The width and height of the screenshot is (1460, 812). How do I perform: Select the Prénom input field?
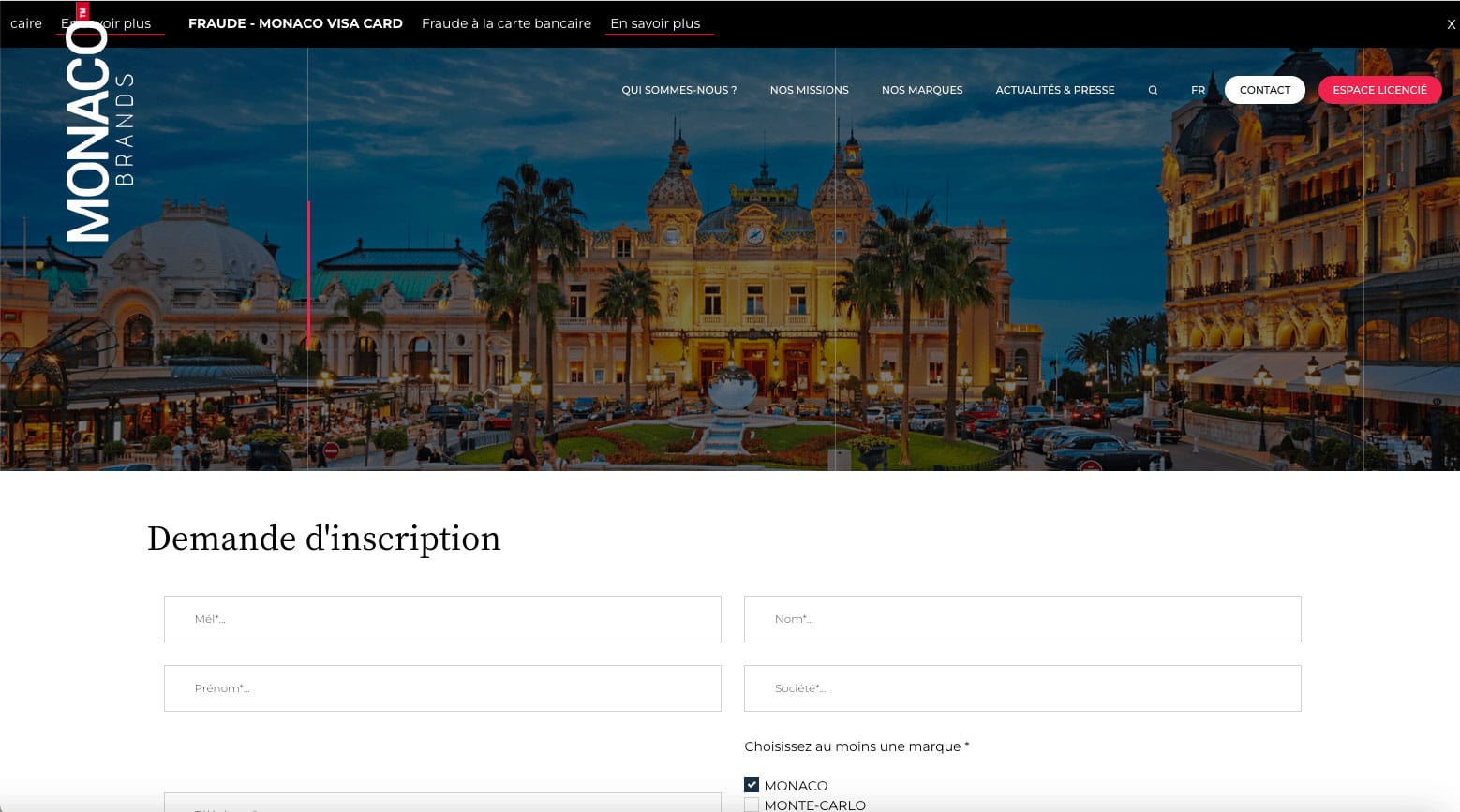(442, 688)
